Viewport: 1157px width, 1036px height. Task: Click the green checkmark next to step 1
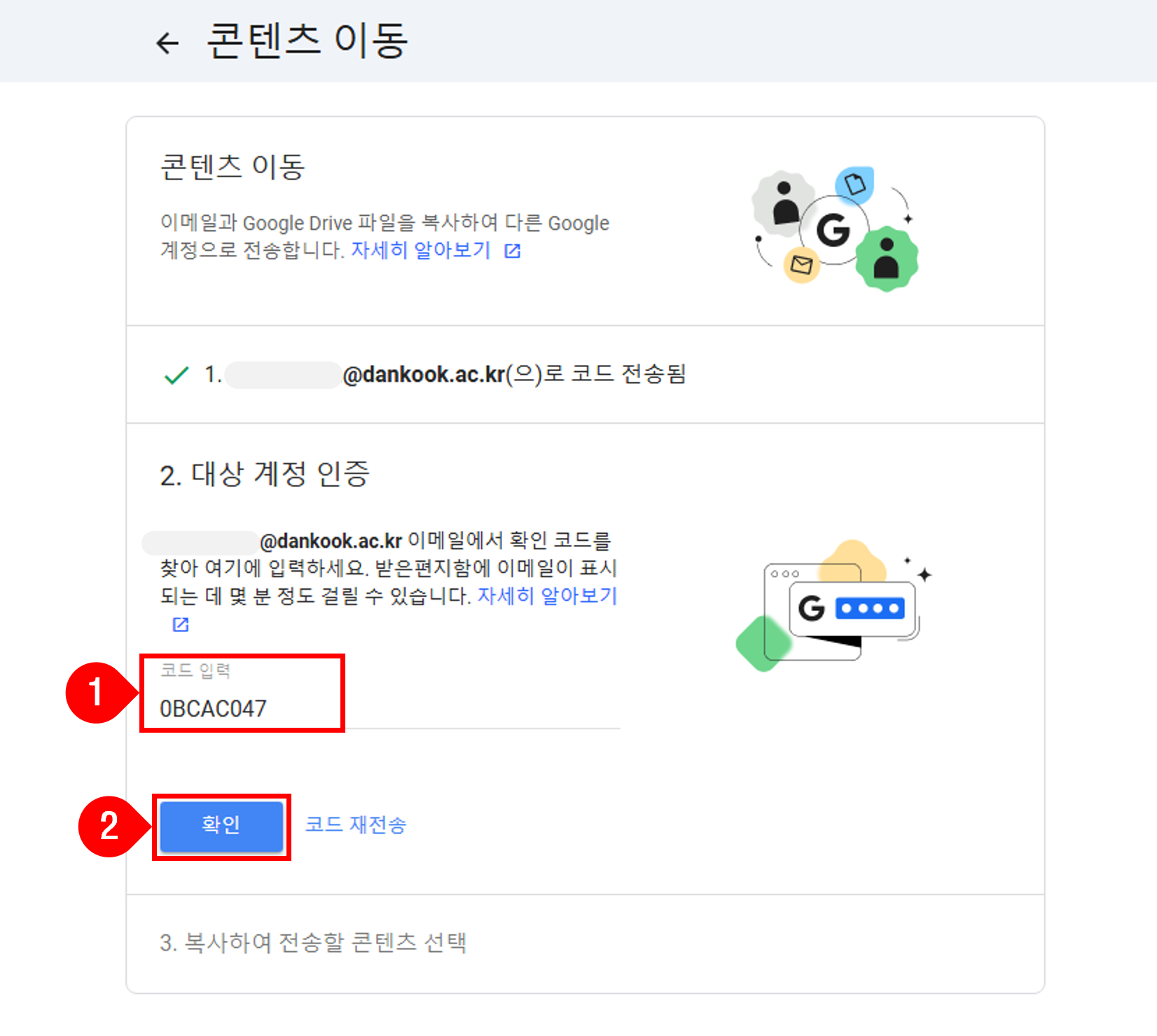(176, 375)
